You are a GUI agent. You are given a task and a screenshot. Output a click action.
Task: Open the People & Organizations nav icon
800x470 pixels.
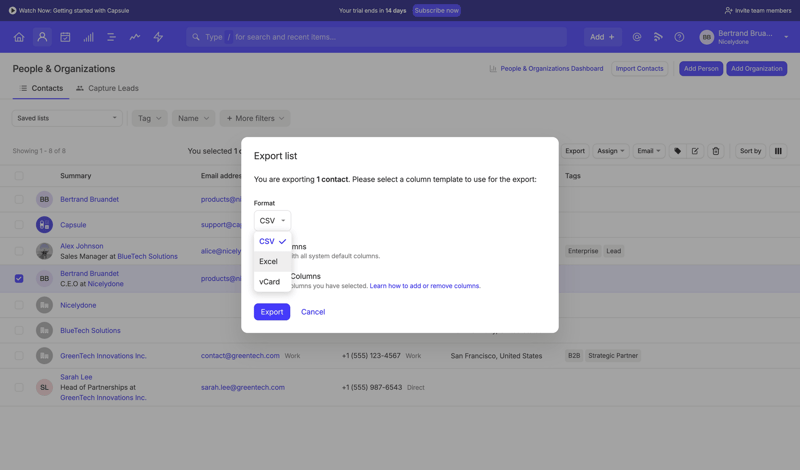[42, 37]
